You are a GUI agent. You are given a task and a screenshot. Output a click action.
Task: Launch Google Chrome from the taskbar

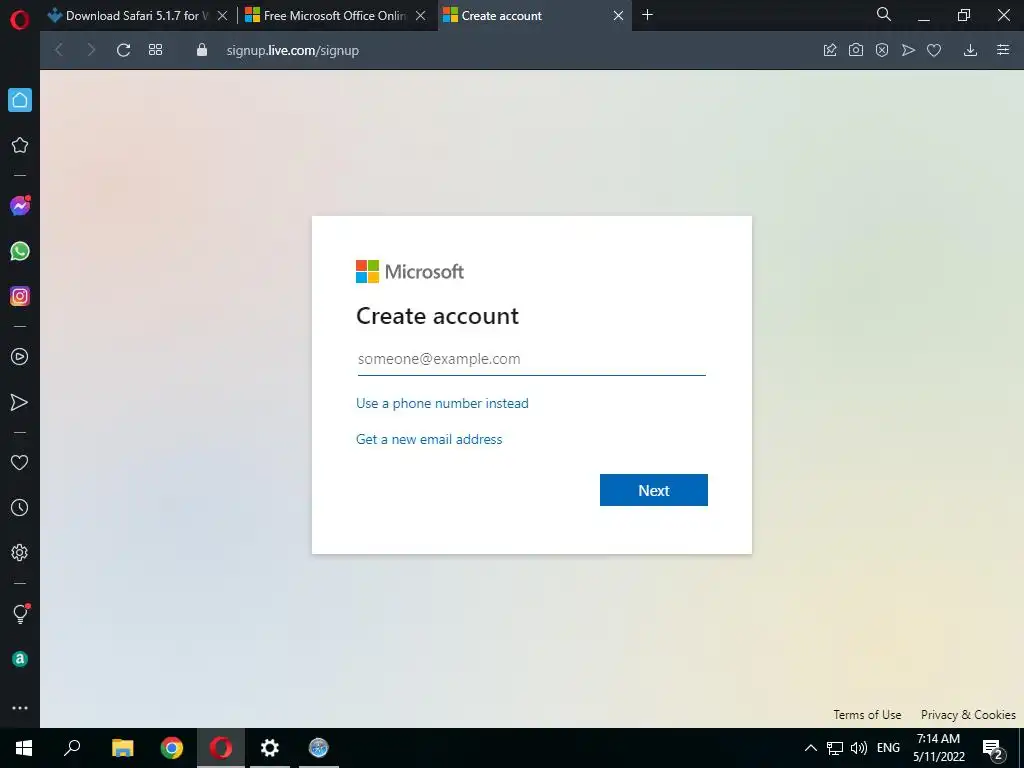coord(172,748)
